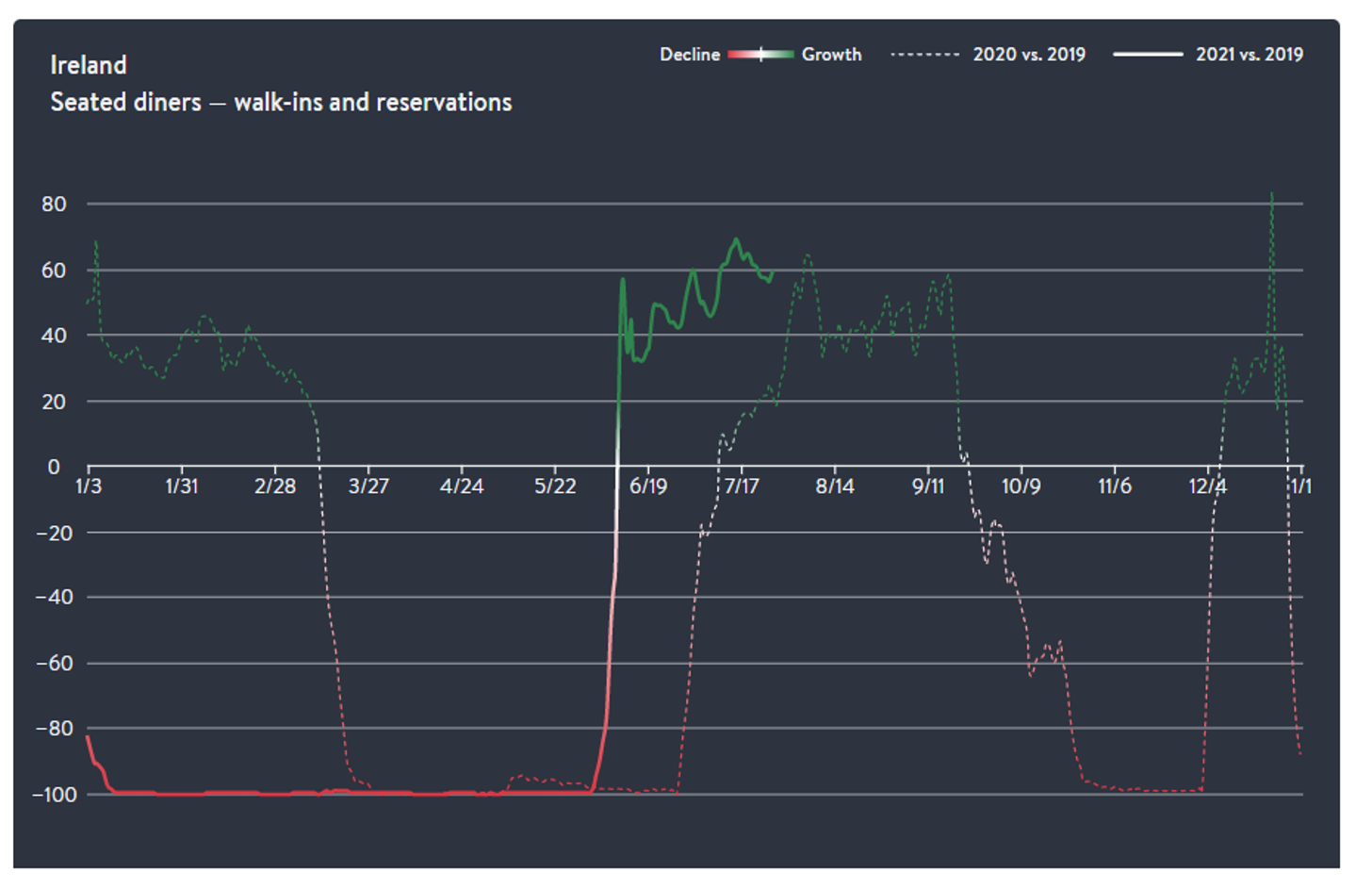This screenshot has height=889, width=1372.
Task: Click the red 2021 line start at −80
Action: 88,736
